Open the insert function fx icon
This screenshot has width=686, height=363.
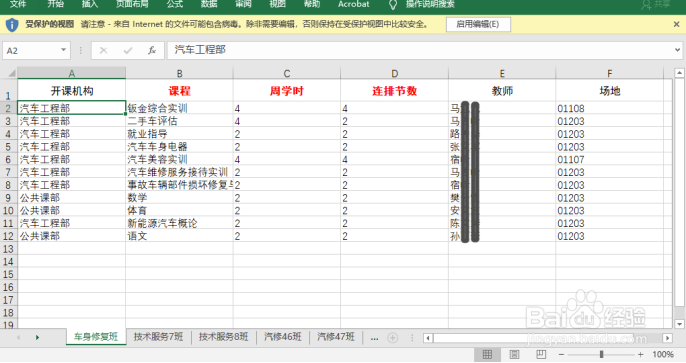click(x=152, y=51)
